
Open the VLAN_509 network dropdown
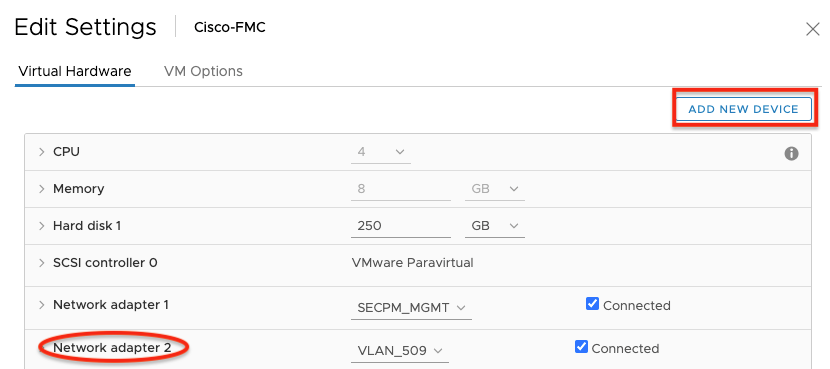pos(400,350)
